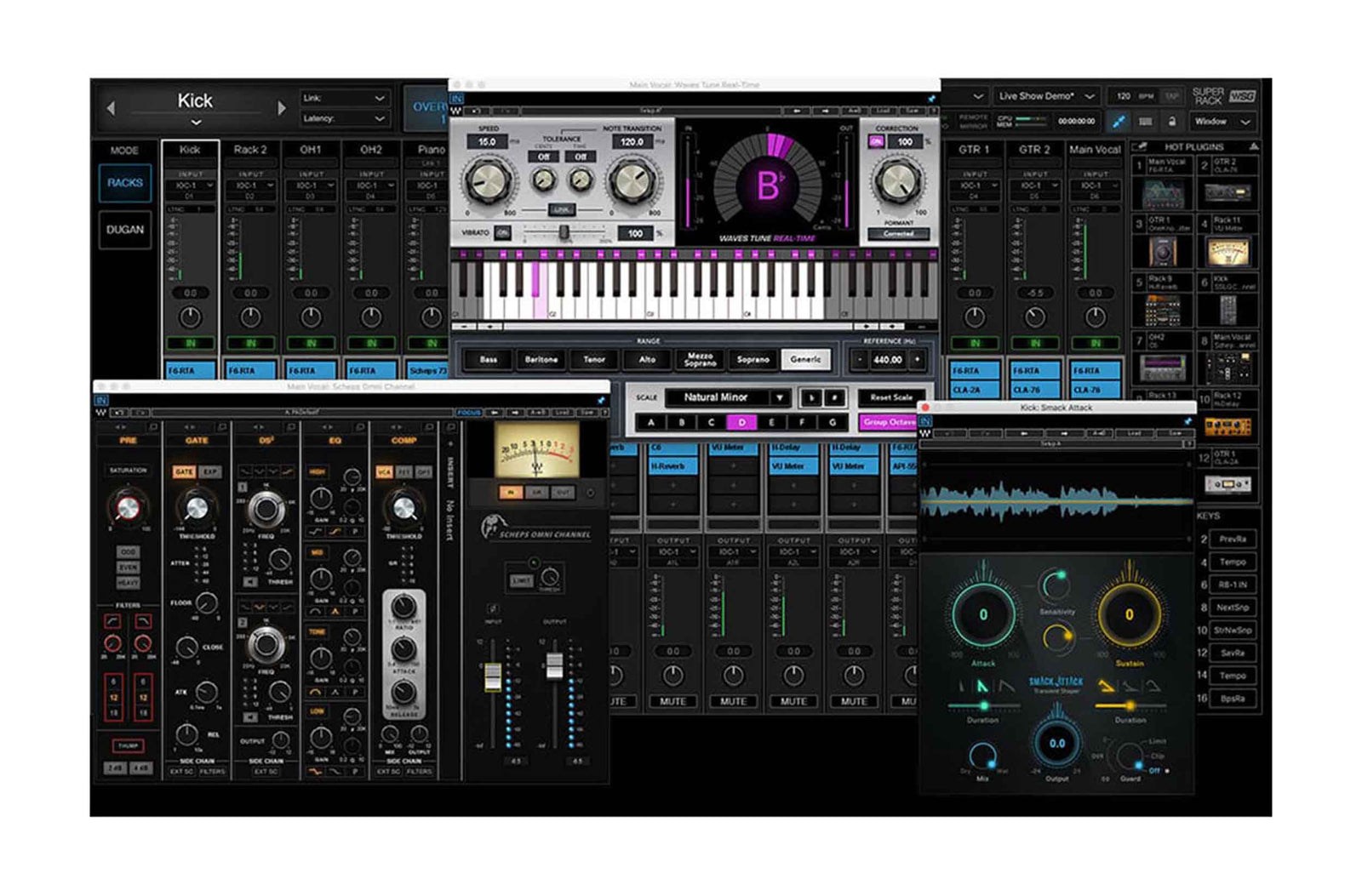The width and height of the screenshot is (1362, 896).
Task: Toggle Correction ON in Waves Tune
Action: pyautogui.click(x=876, y=142)
